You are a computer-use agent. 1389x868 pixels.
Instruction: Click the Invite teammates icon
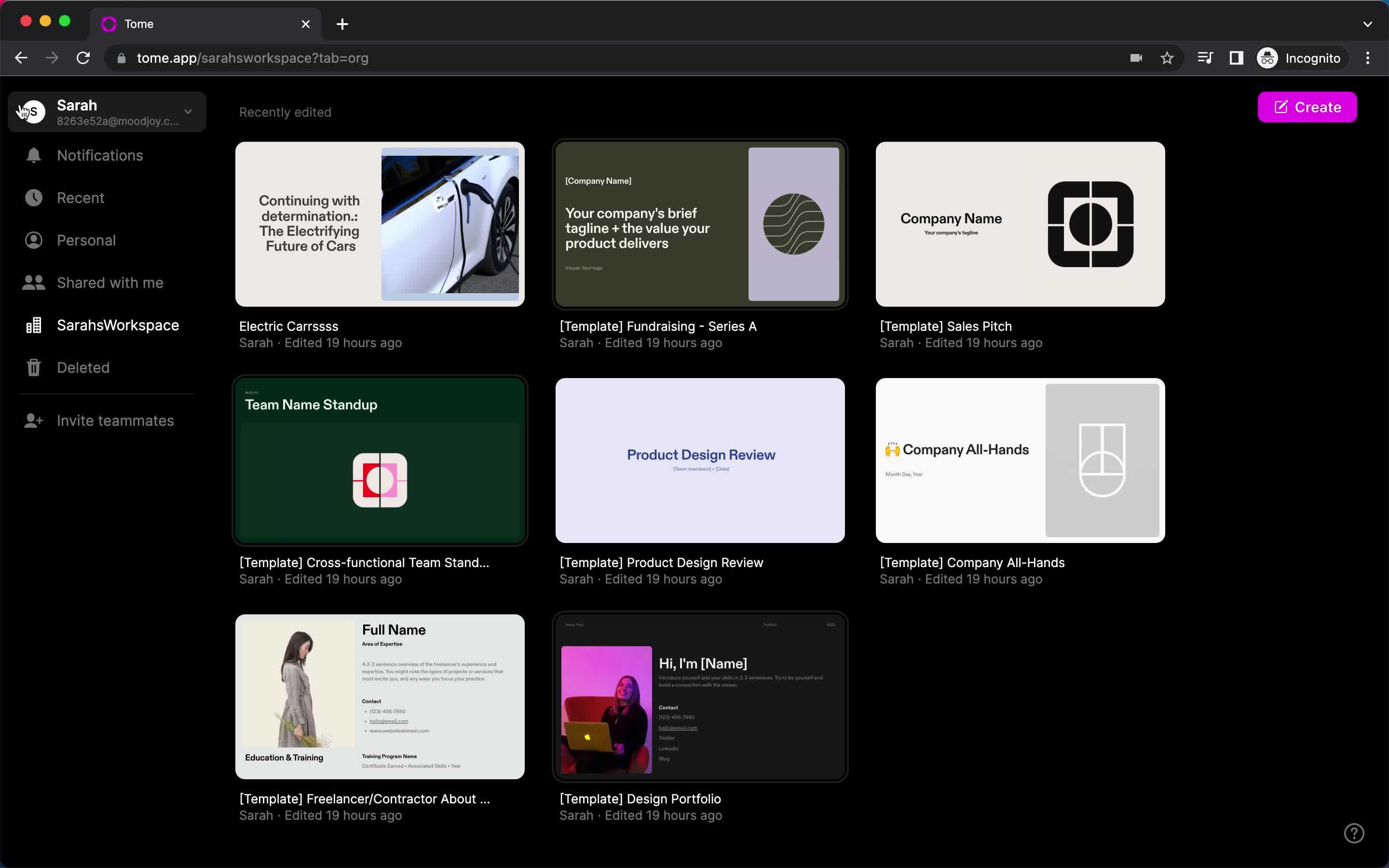pos(32,420)
